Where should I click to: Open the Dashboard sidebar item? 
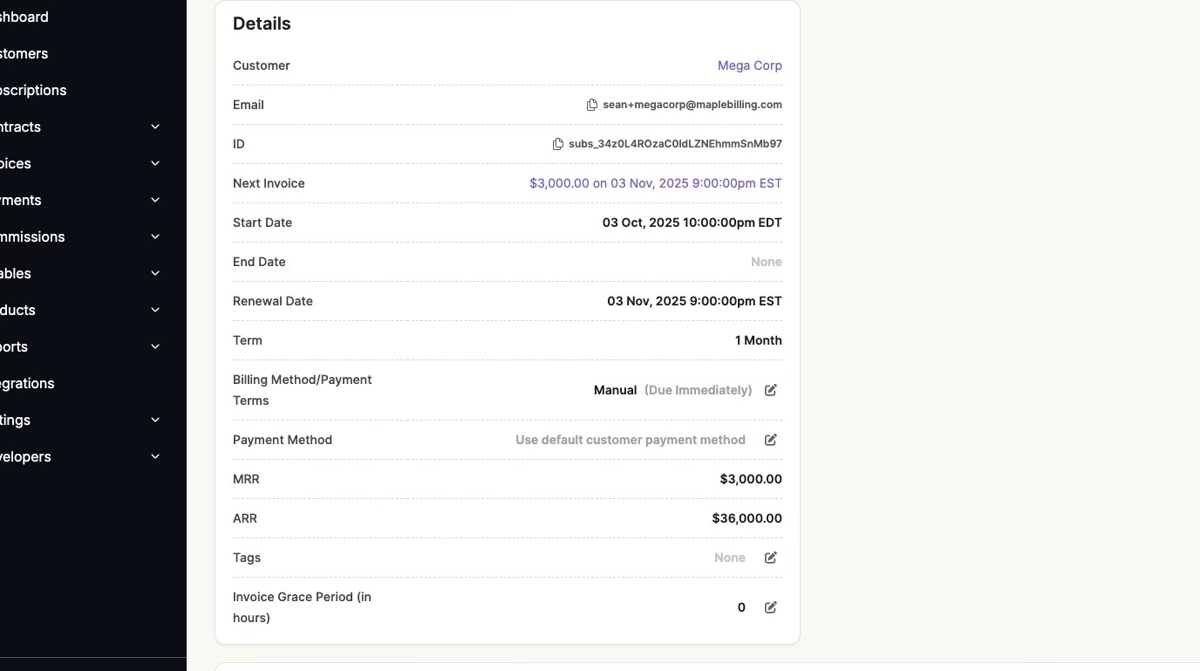[x=24, y=17]
